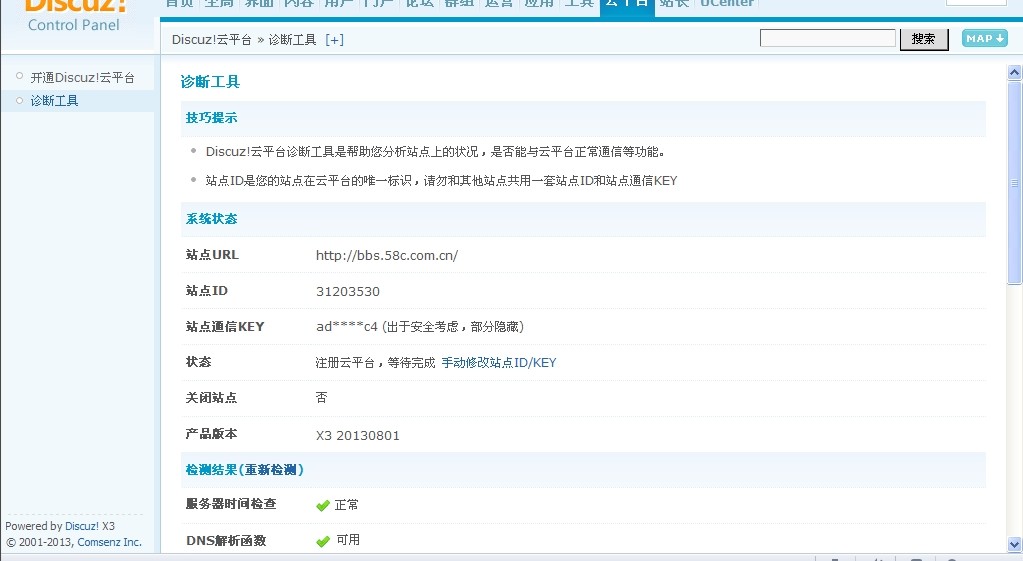Select 诊断工具 in the left sidebar
The image size is (1023, 561).
54,100
